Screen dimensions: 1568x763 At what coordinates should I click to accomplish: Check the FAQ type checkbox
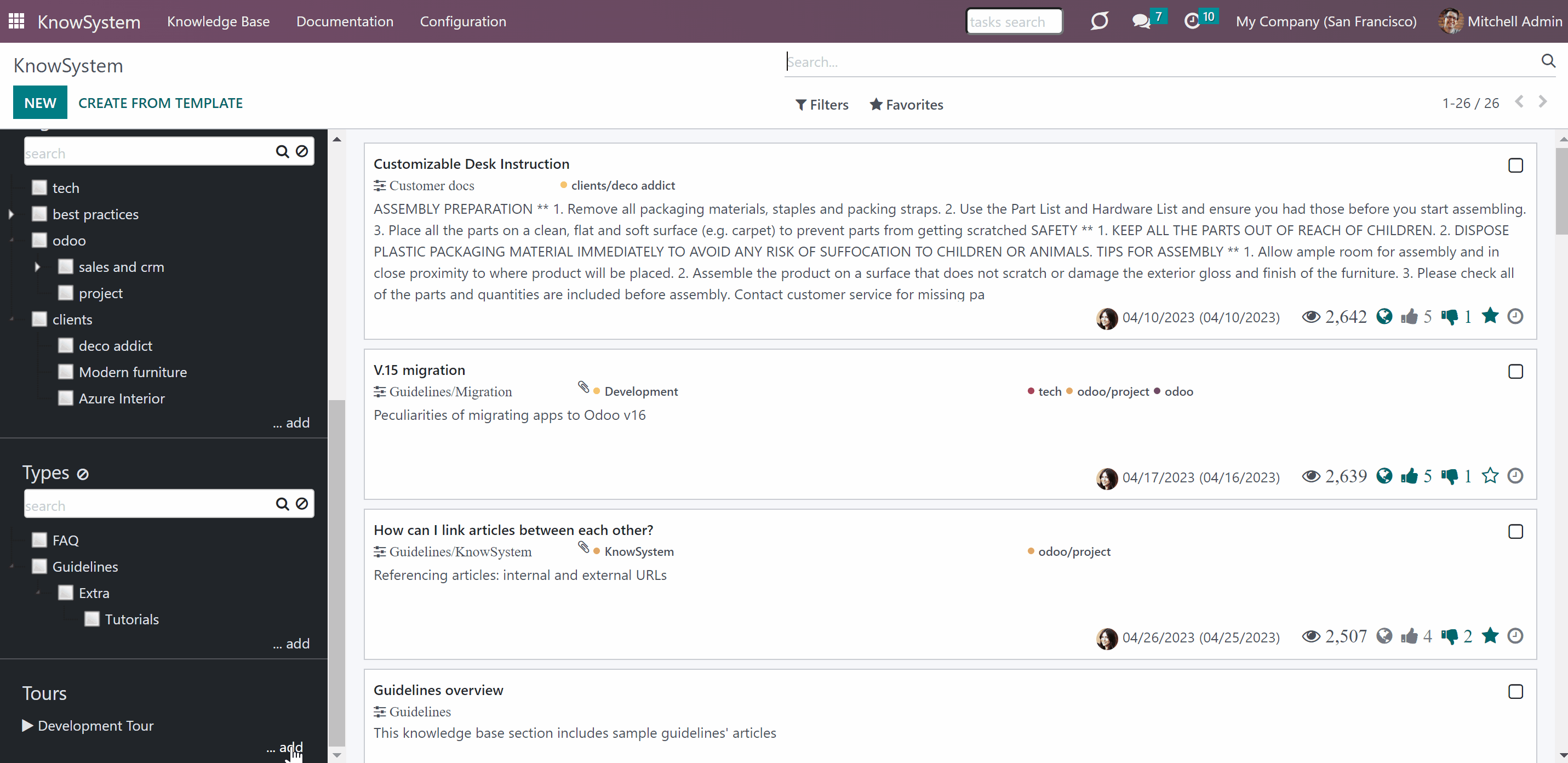(x=39, y=540)
